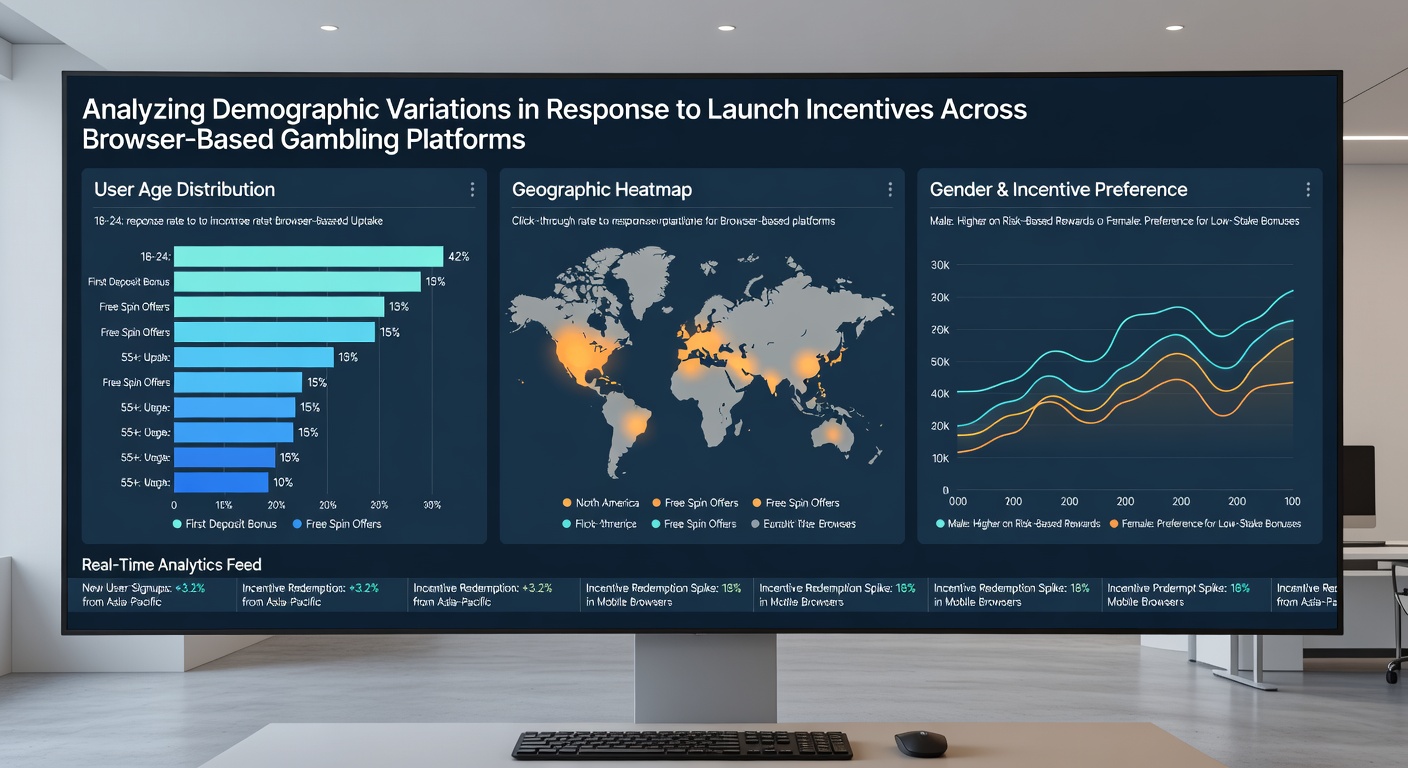Toggle gray browser legend entry on heatmap
Image resolution: width=1408 pixels, height=768 pixels.
[x=803, y=524]
